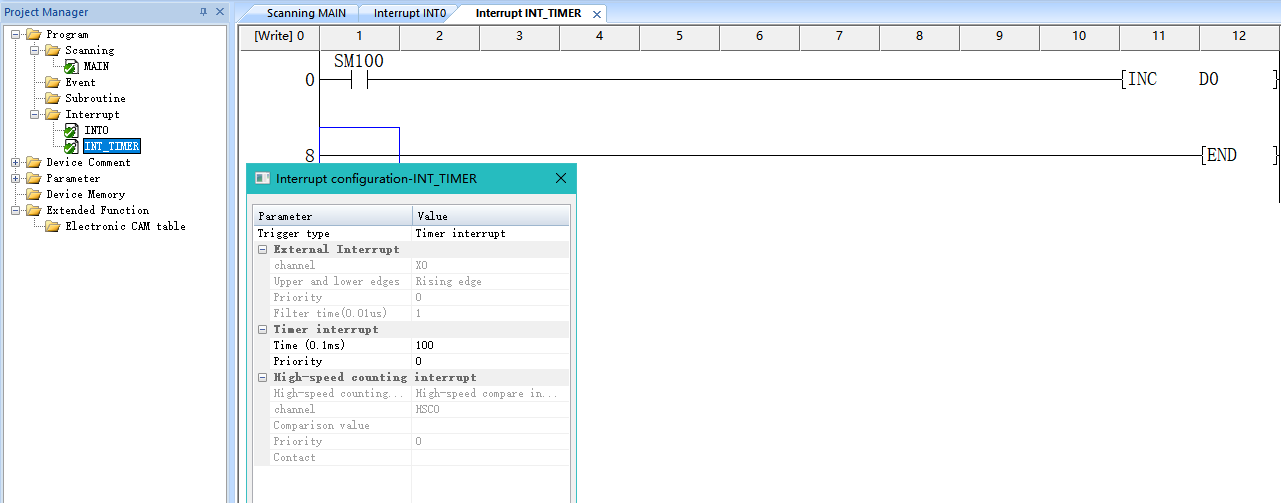The height and width of the screenshot is (503, 1281).
Task: Pin the Project Manager panel
Action: pos(204,12)
